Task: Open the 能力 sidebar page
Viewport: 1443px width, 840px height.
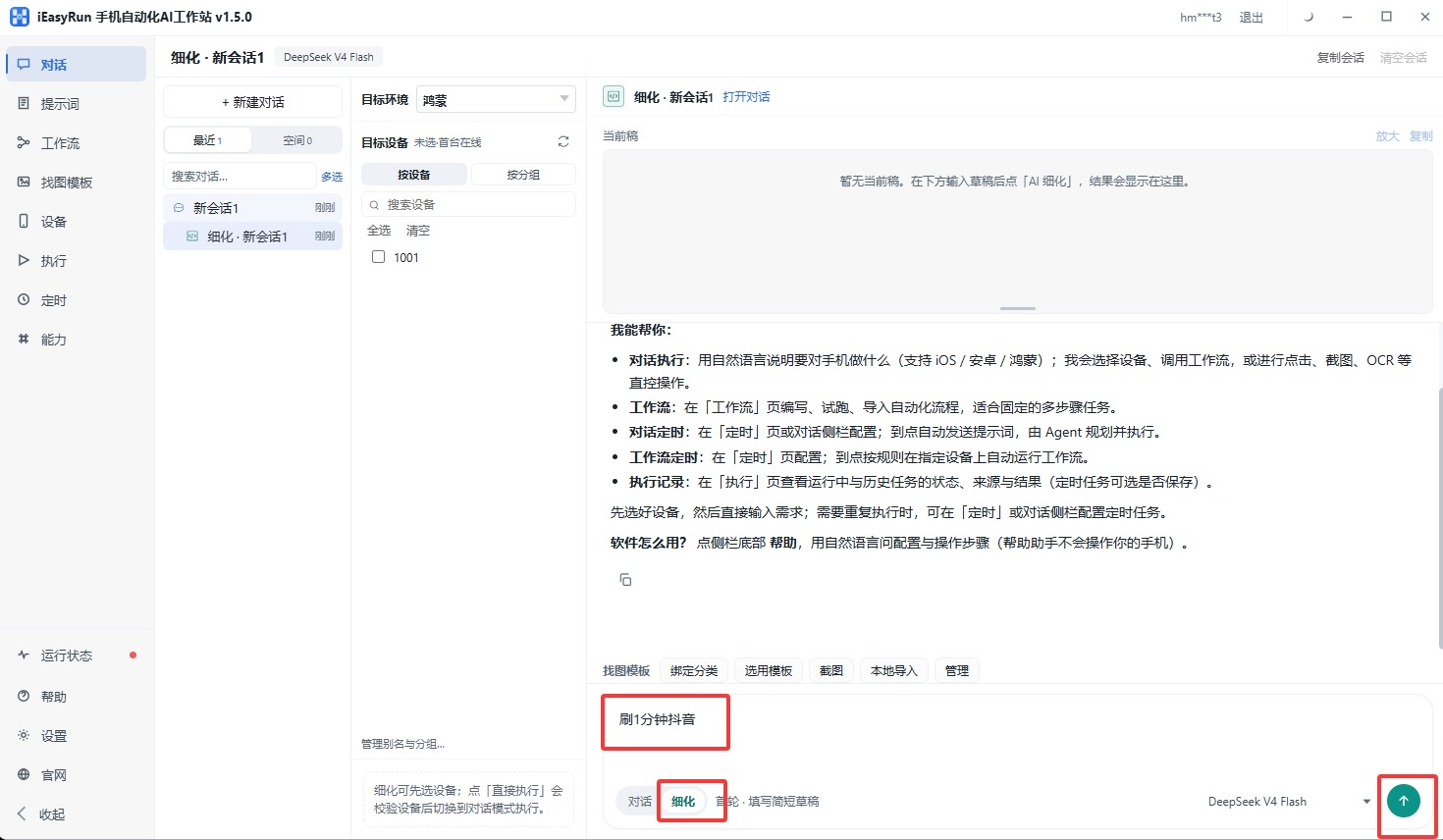Action: [x=76, y=340]
